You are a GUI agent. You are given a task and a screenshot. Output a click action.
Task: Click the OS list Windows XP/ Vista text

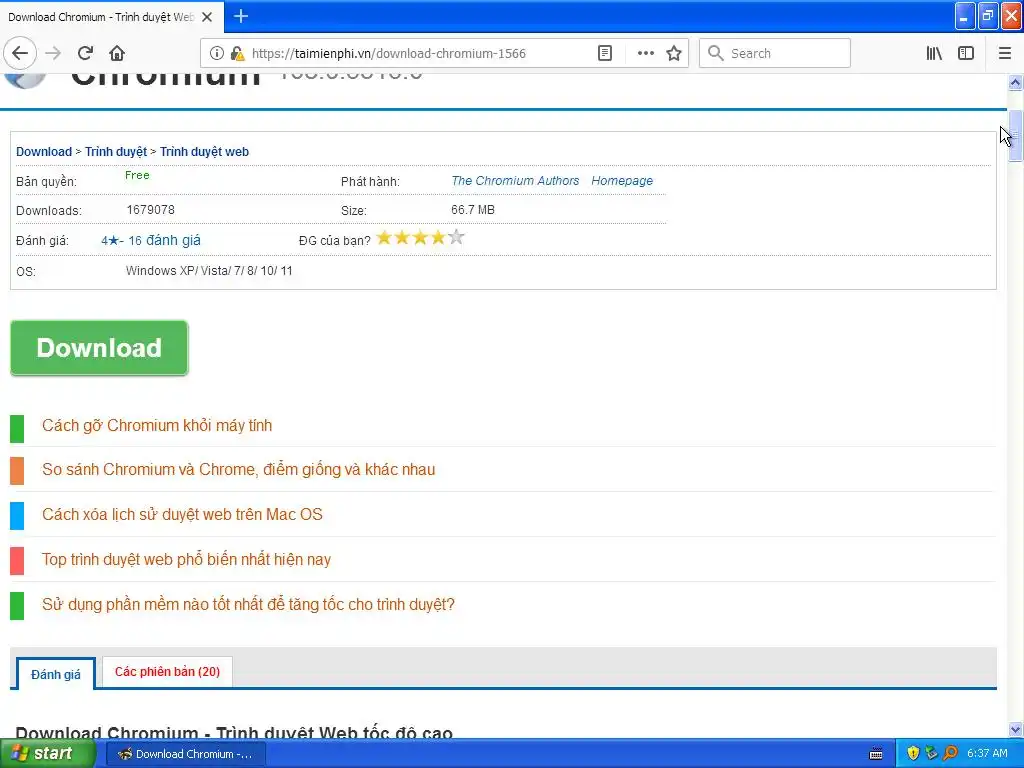coord(209,271)
